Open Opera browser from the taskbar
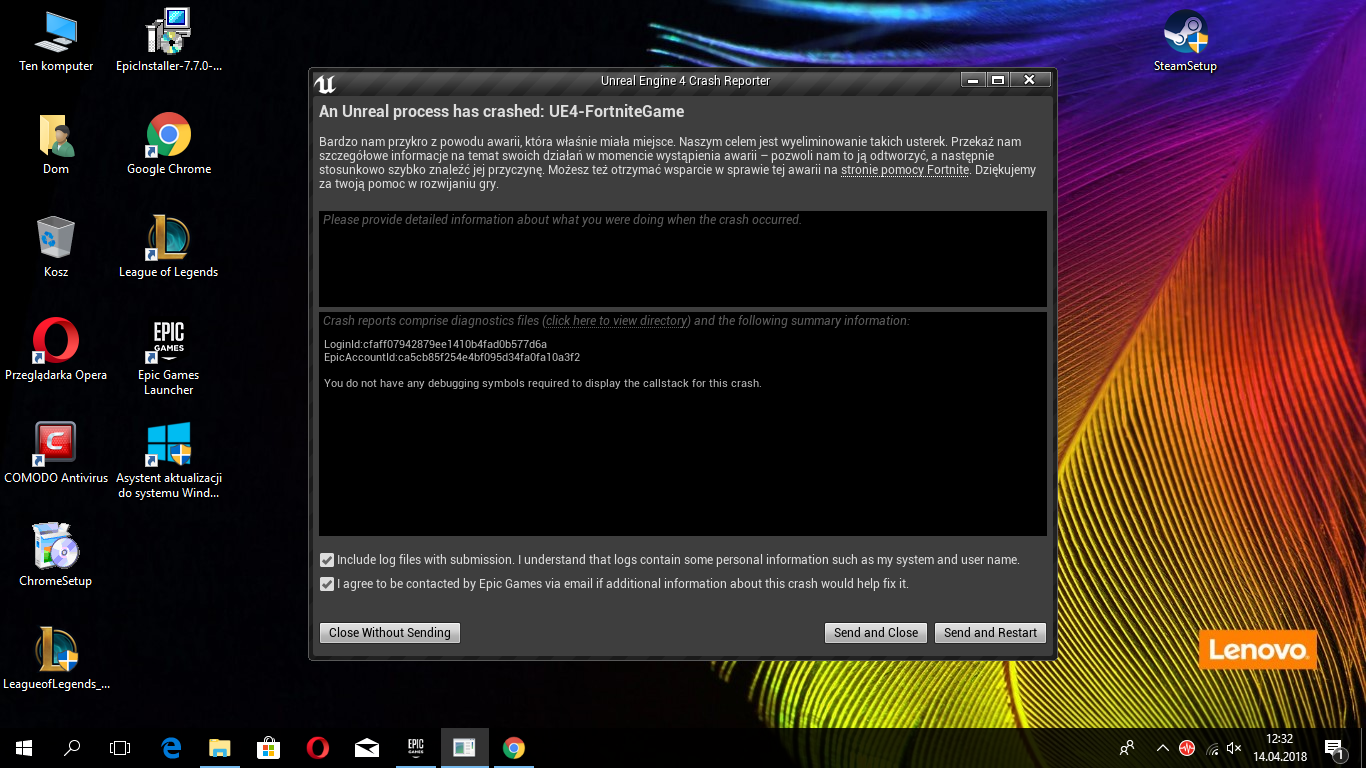The image size is (1366, 768). click(318, 748)
